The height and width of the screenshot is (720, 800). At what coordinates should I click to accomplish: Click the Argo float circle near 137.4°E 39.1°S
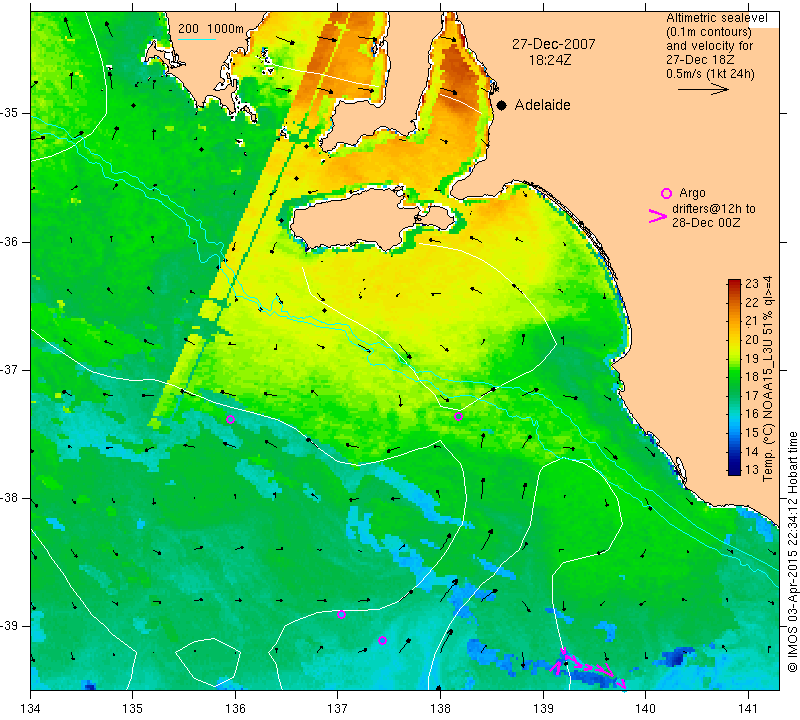[x=382, y=640]
